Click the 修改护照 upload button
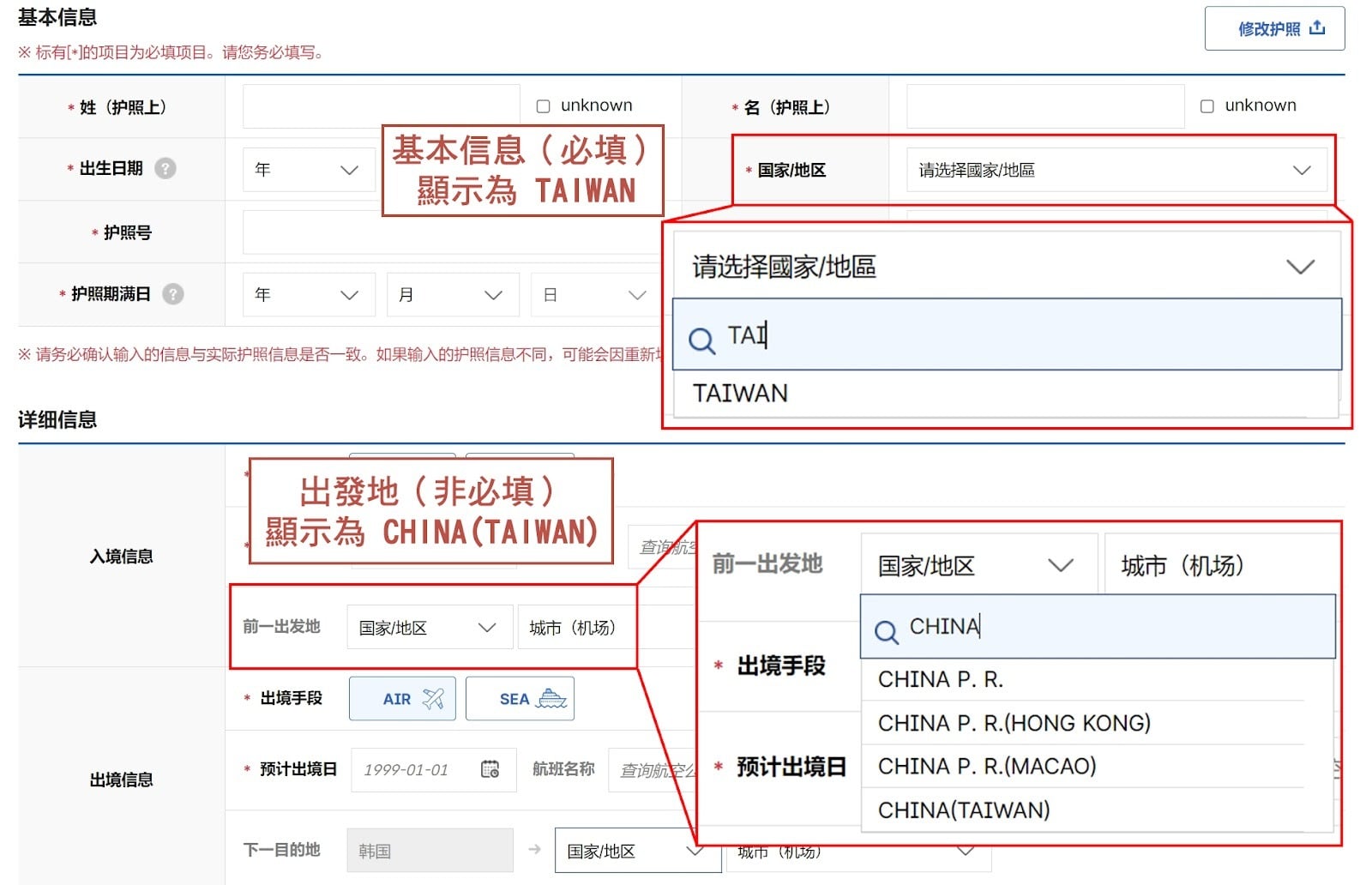 (1274, 29)
